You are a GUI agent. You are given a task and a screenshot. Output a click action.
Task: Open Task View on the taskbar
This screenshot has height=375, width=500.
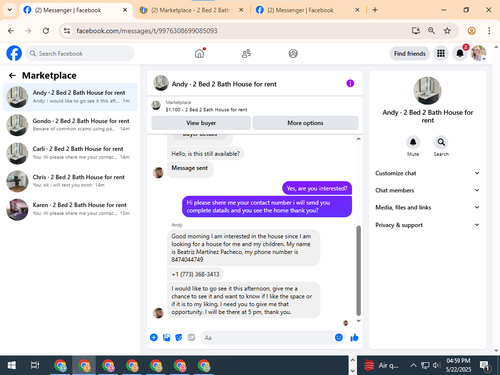click(x=35, y=365)
